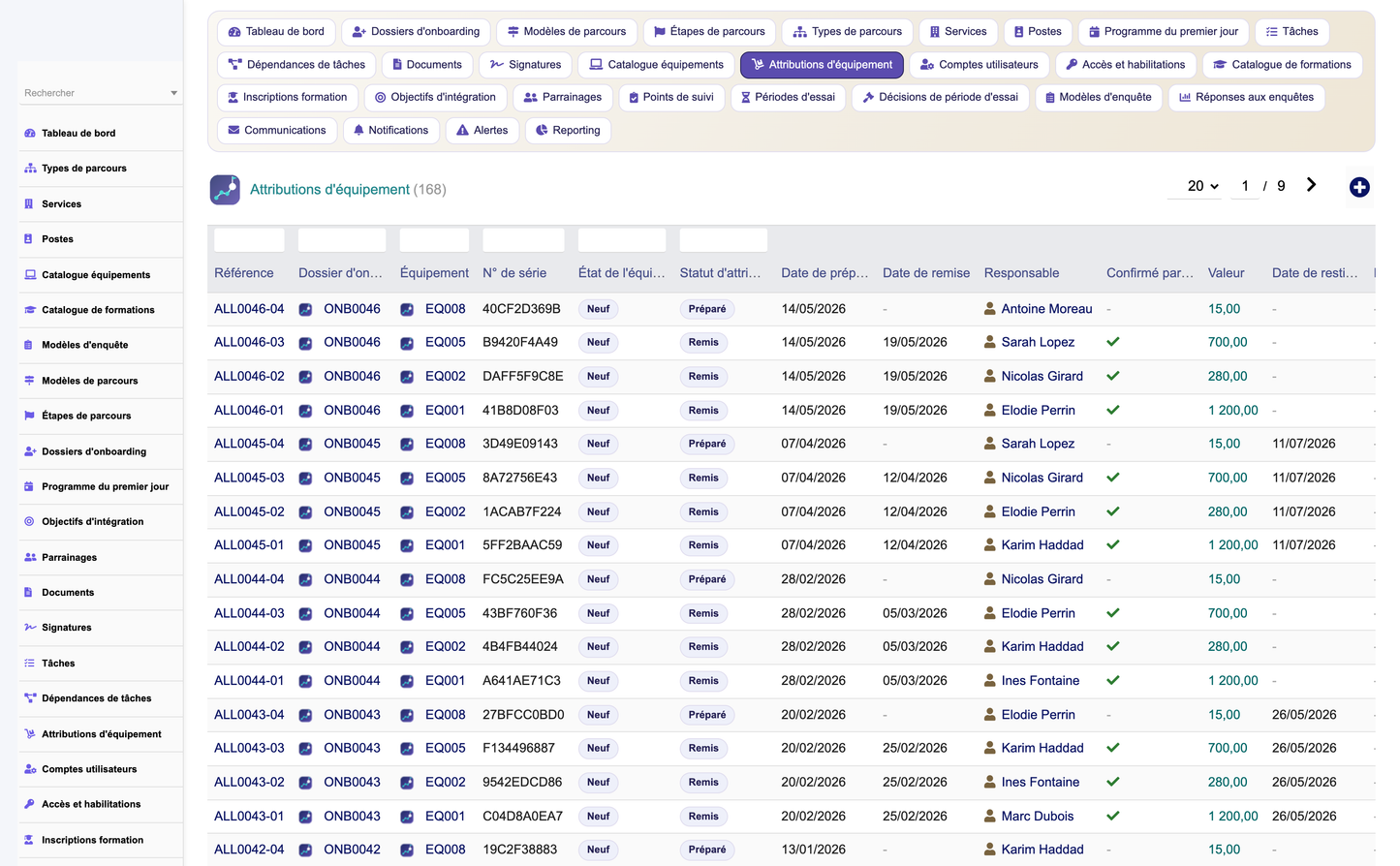Click Dossiers d'onboarding sidebar icon
This screenshot has height=866, width=1400.
coord(30,451)
